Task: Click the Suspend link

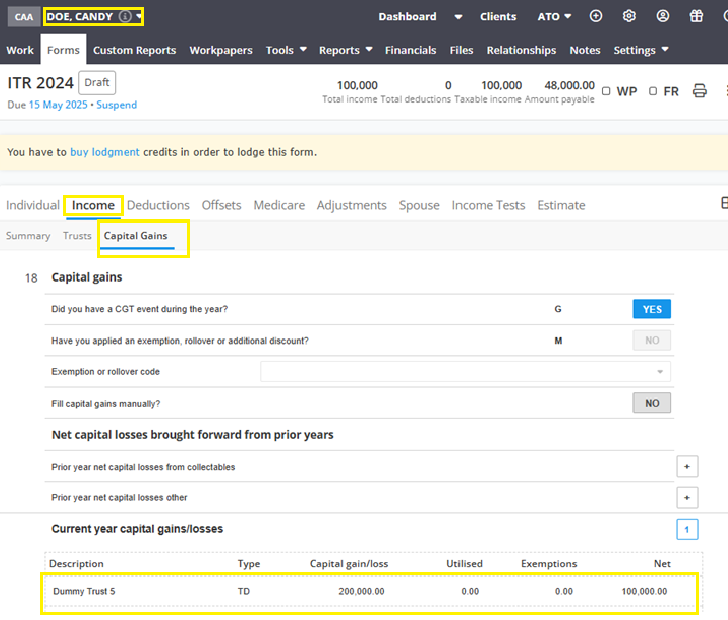Action: (117, 105)
